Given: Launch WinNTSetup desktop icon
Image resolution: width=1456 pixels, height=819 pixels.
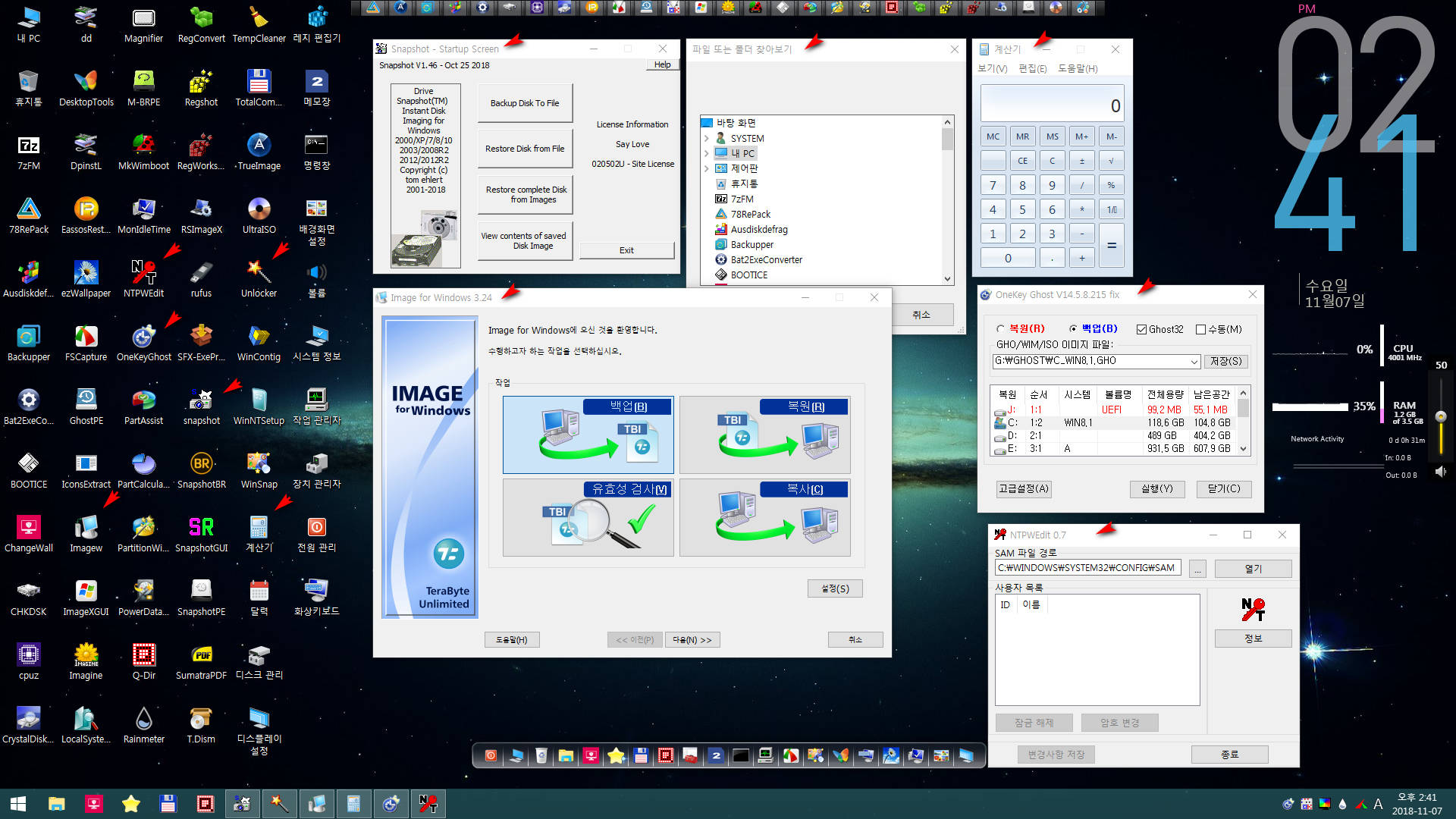Looking at the screenshot, I should pyautogui.click(x=259, y=406).
